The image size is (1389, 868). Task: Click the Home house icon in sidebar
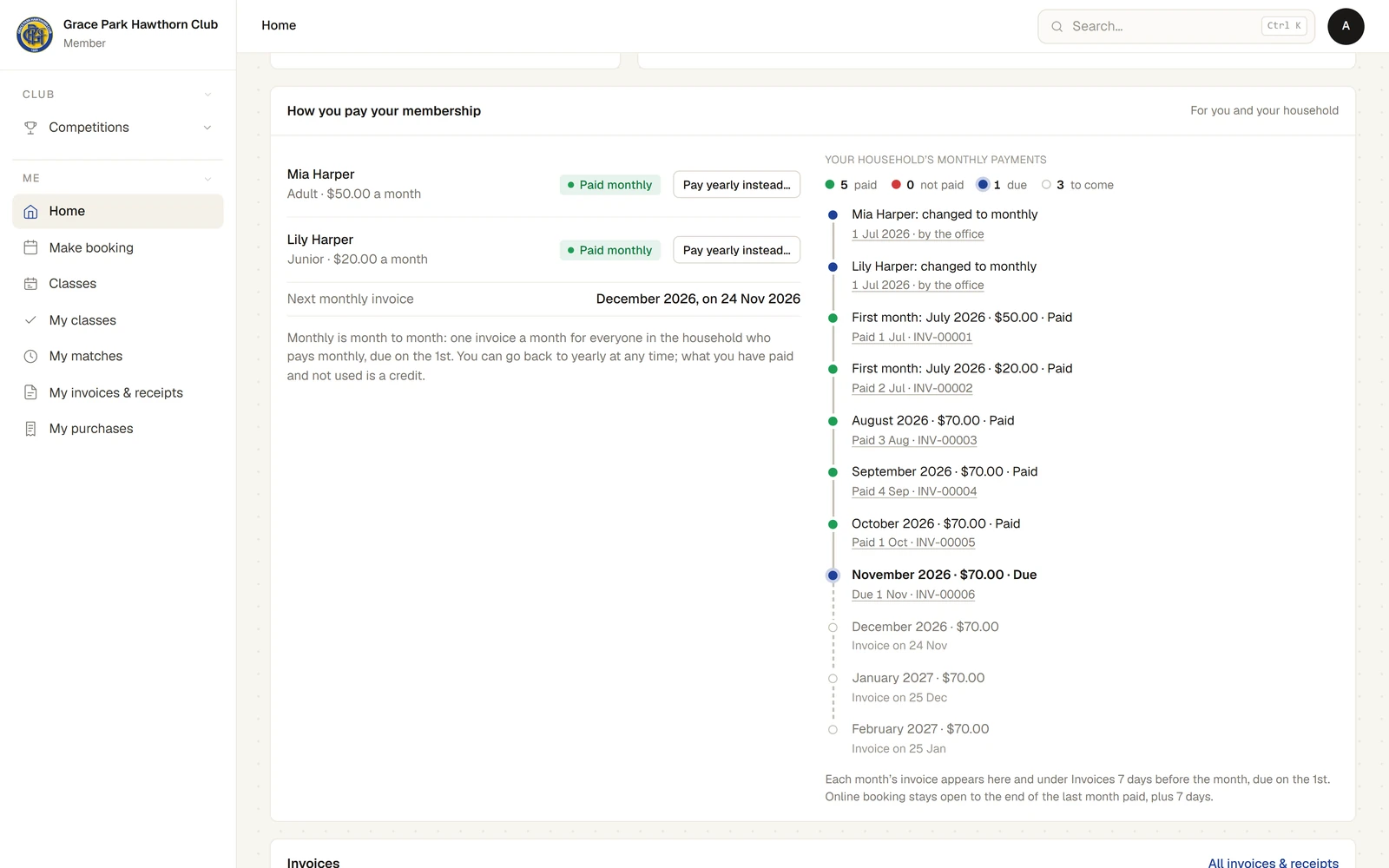pos(30,212)
